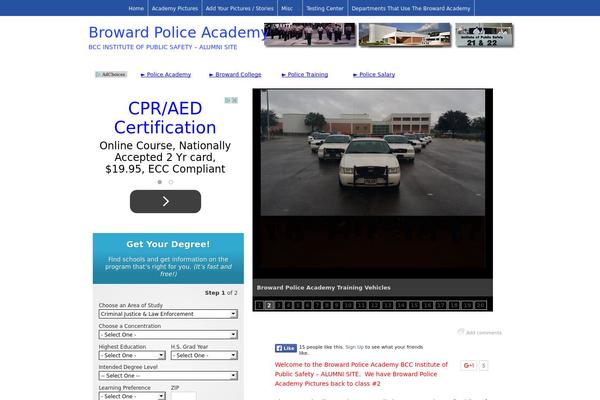
Task: Click the AdChoices icon
Action: [x=111, y=74]
